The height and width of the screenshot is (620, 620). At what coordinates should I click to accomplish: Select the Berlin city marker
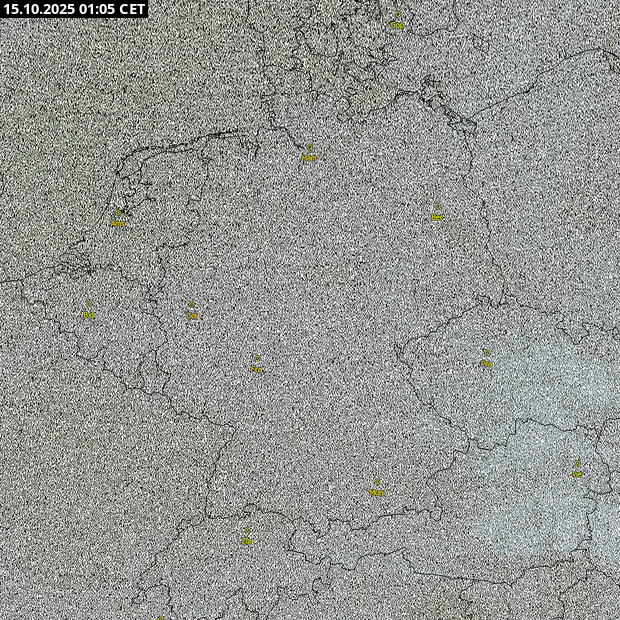point(437,212)
